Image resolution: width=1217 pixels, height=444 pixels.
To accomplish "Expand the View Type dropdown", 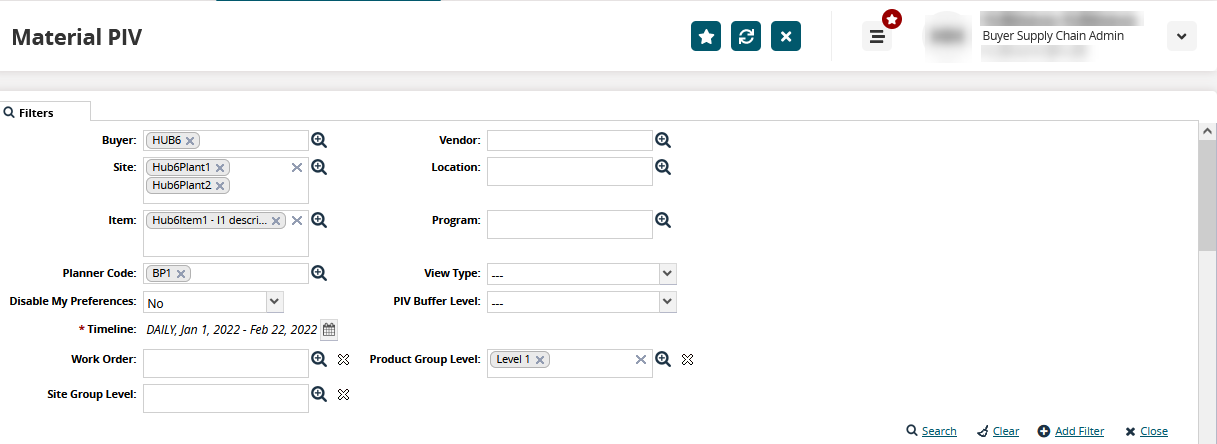I will [x=667, y=274].
